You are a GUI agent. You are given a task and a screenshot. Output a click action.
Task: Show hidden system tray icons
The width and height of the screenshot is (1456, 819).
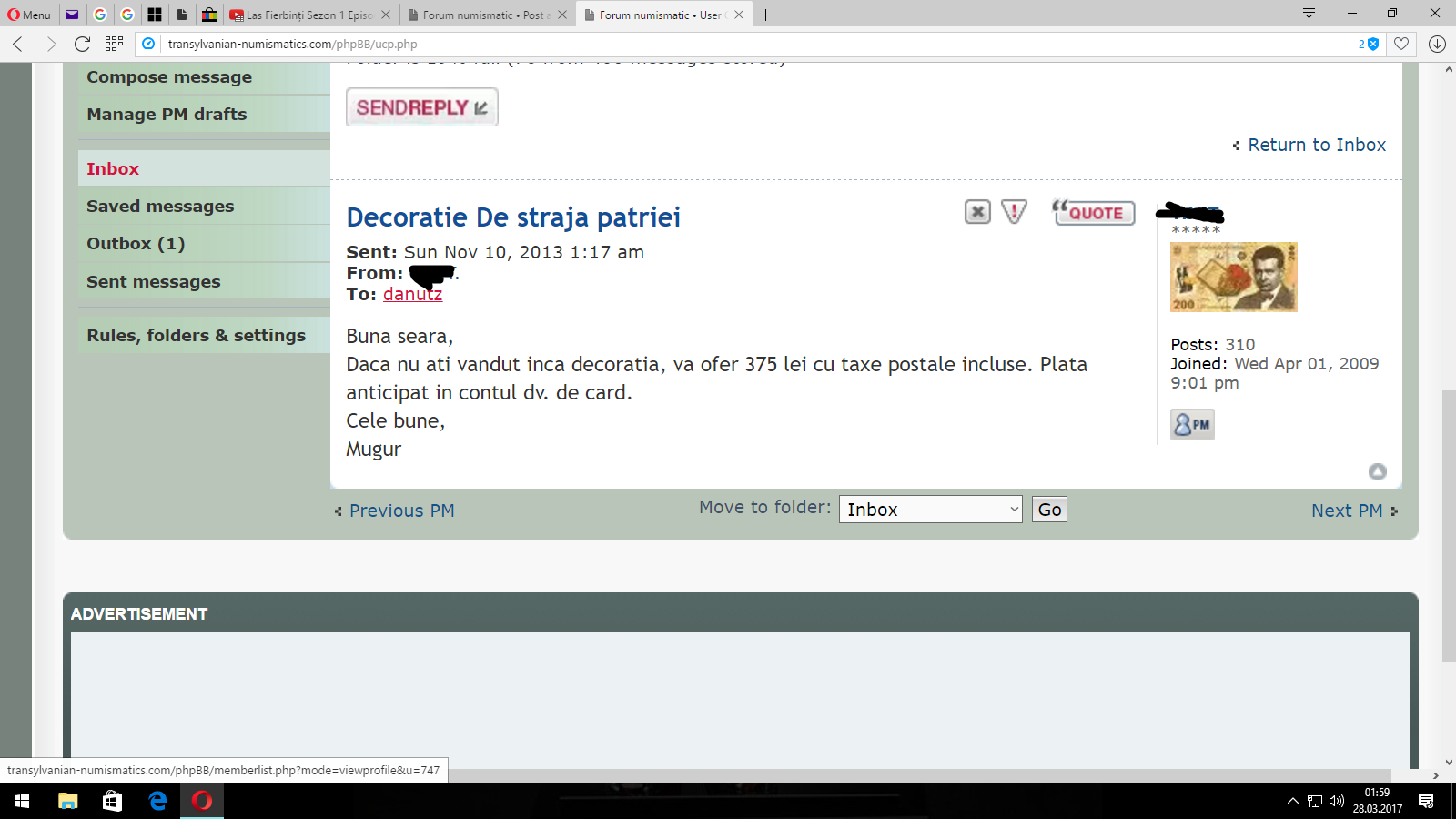tap(1292, 801)
